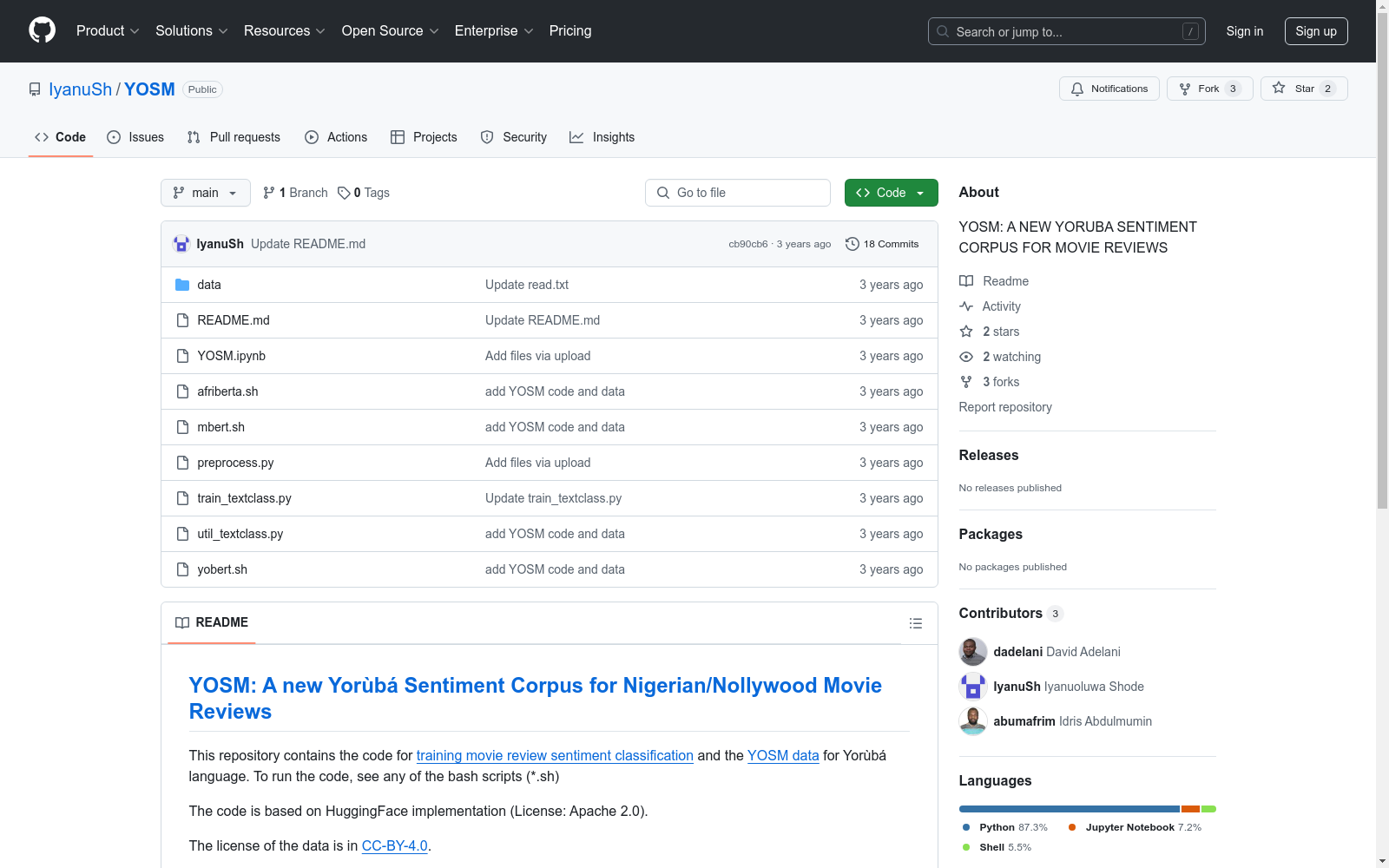Open abumafrim contributor avatar
1389x868 pixels.
point(973,721)
